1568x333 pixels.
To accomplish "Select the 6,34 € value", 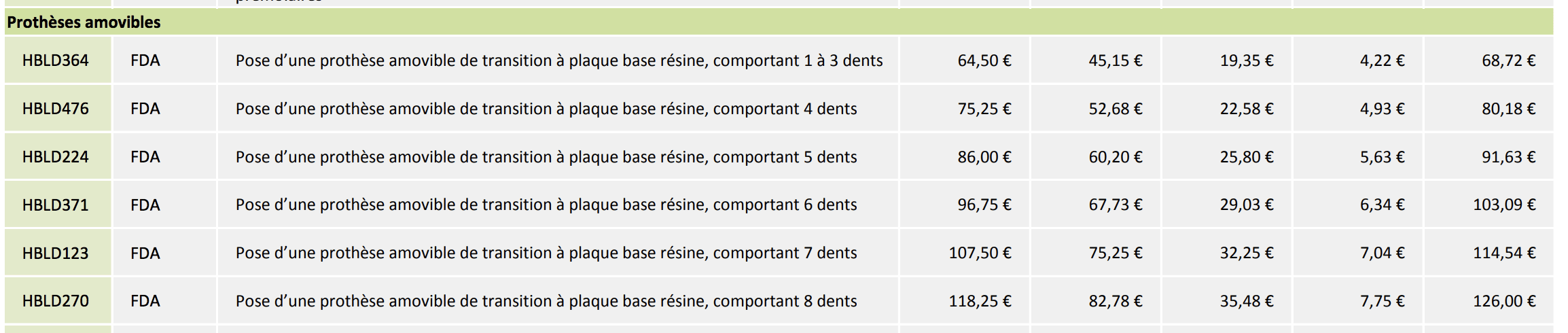I will 1382,205.
